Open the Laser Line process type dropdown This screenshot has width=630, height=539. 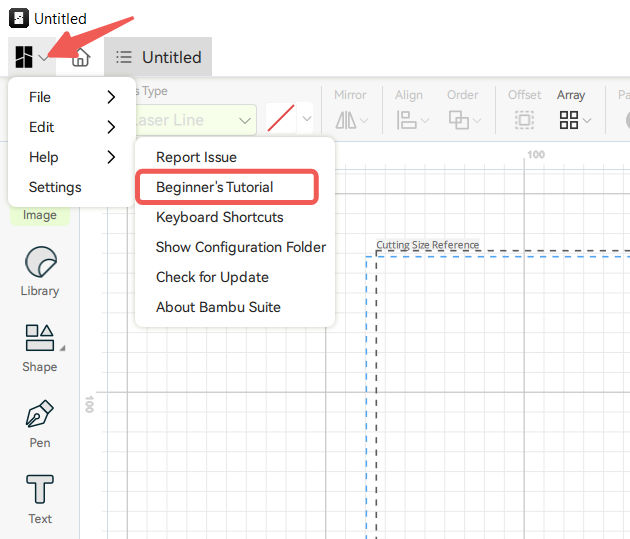(196, 120)
